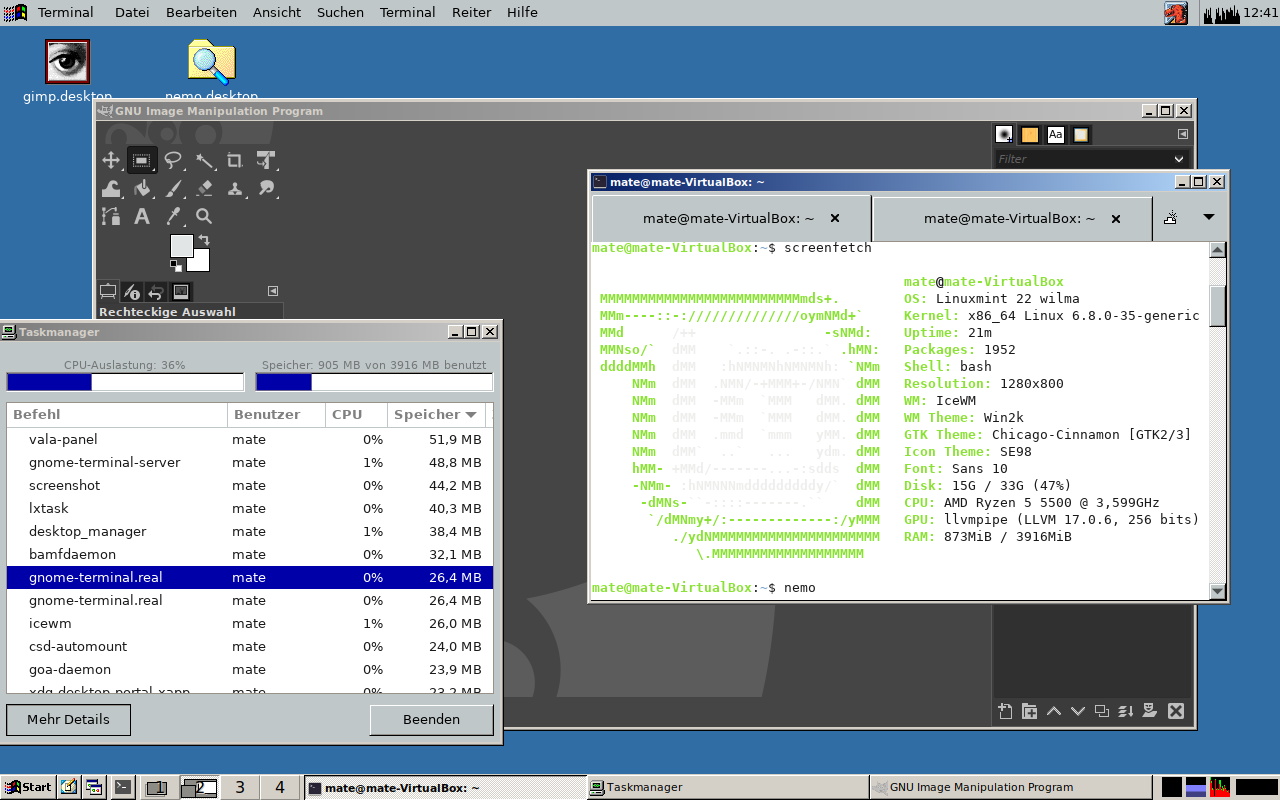Swap foreground and background colors
The width and height of the screenshot is (1280, 800).
click(204, 240)
